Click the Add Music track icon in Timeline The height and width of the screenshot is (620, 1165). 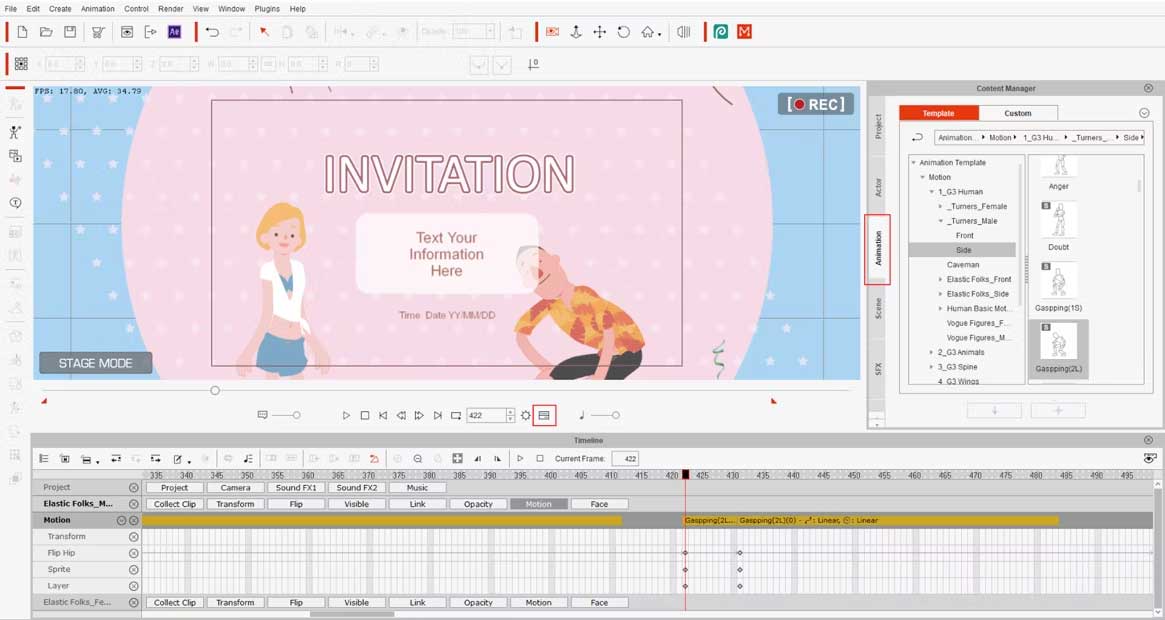[x=246, y=458]
